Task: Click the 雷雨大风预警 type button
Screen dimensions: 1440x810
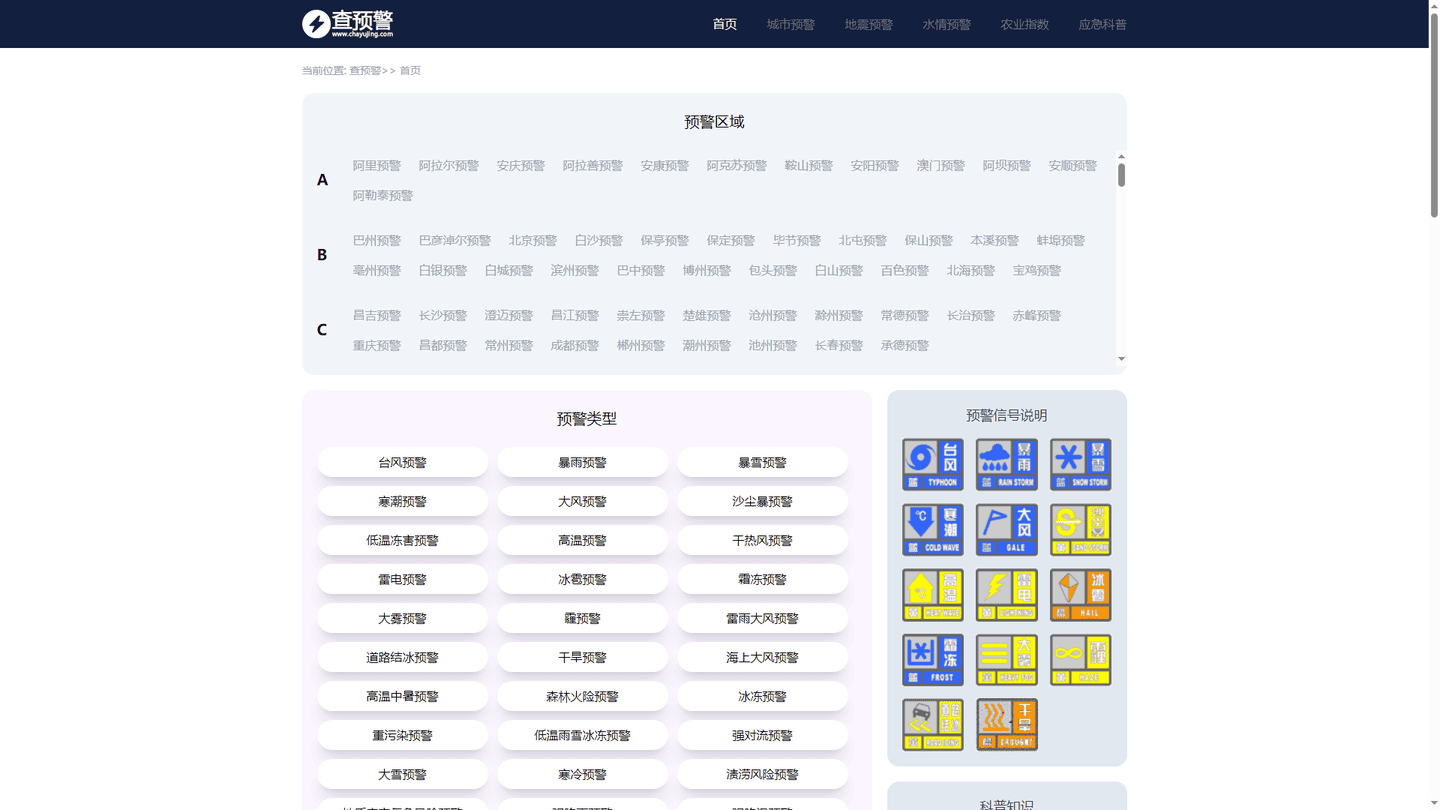Action: coord(763,618)
